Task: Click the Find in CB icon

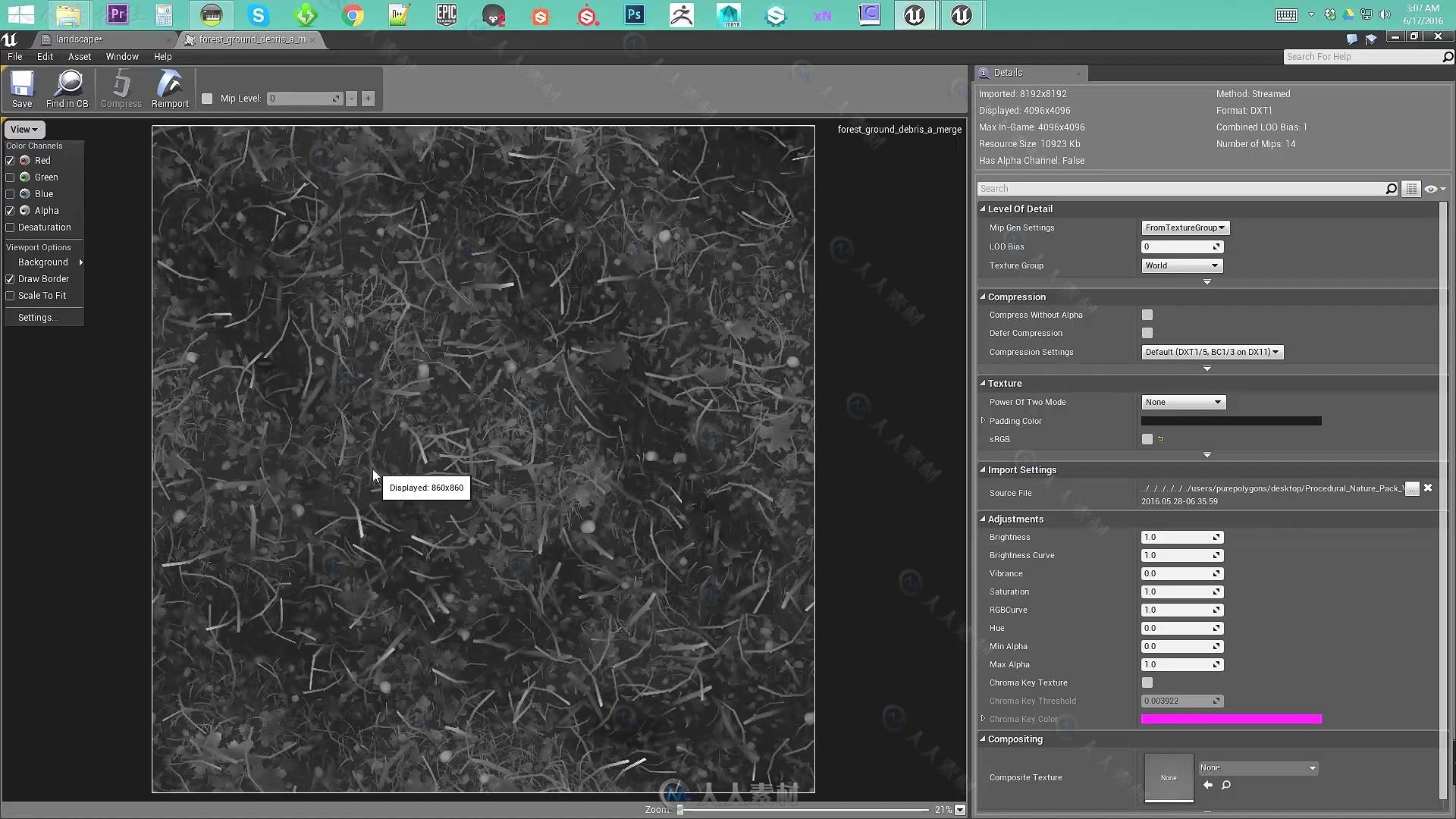Action: [x=67, y=90]
